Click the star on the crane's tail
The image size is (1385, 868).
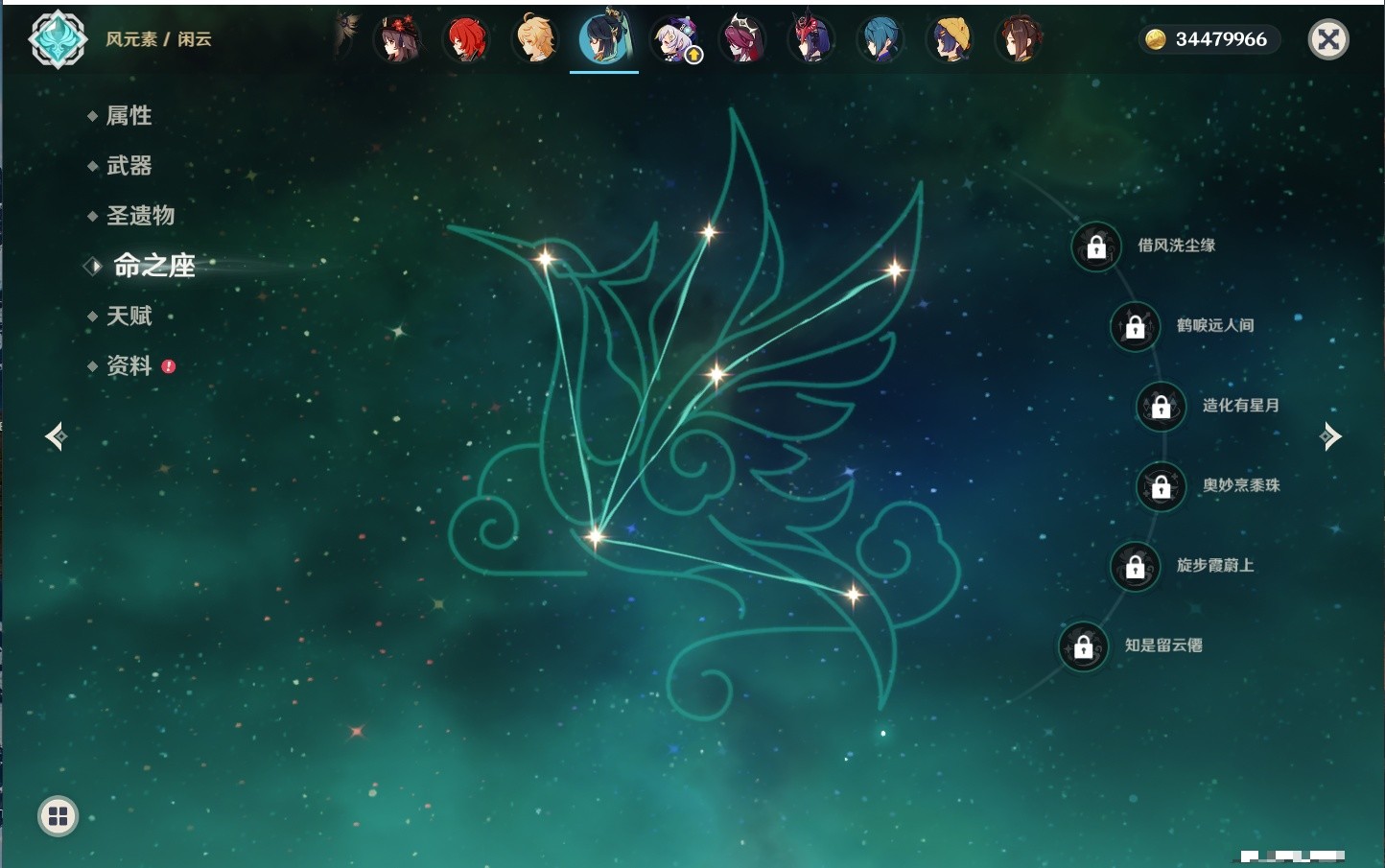coord(853,595)
